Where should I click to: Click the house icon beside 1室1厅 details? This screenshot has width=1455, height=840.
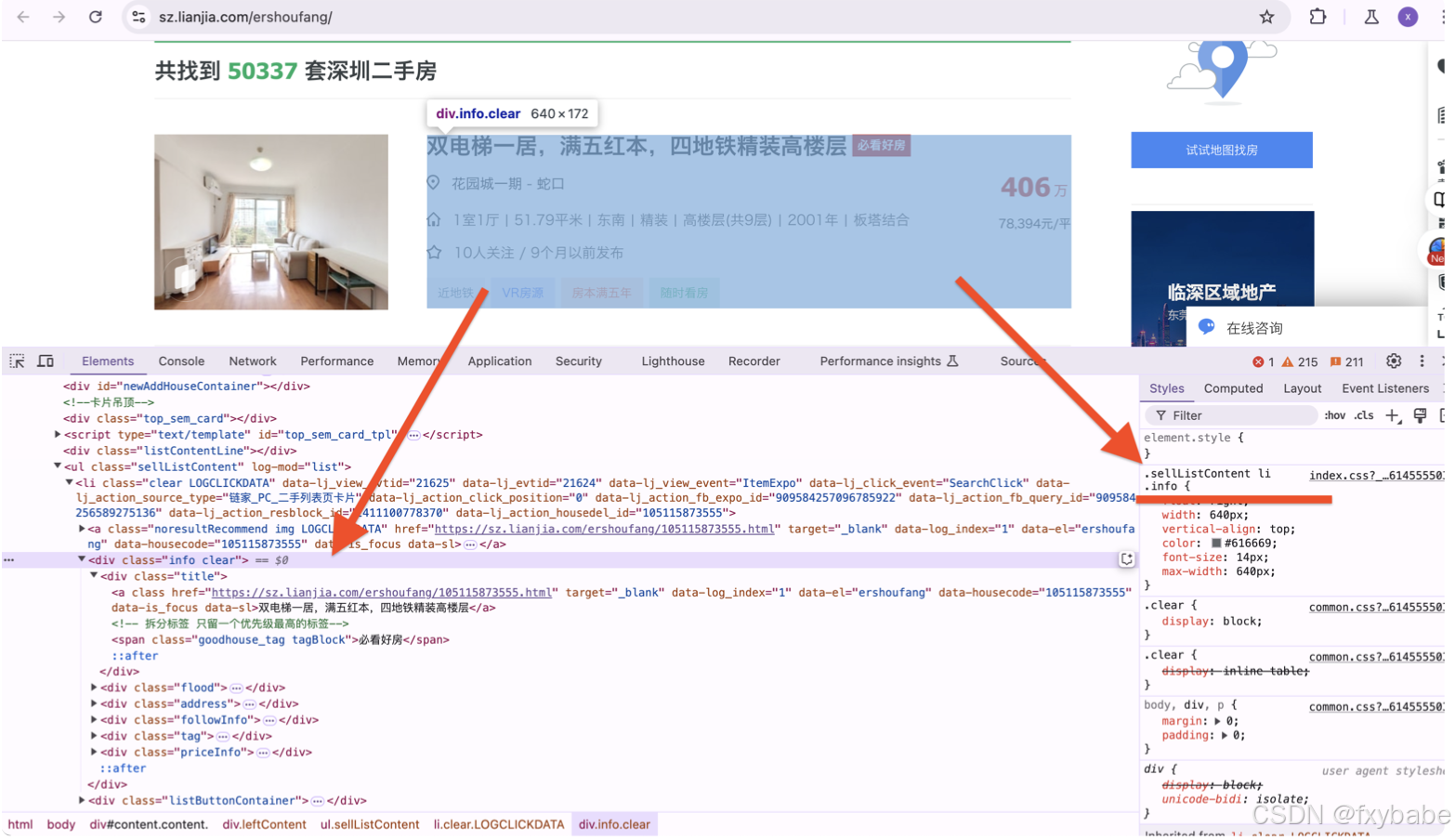tap(434, 219)
